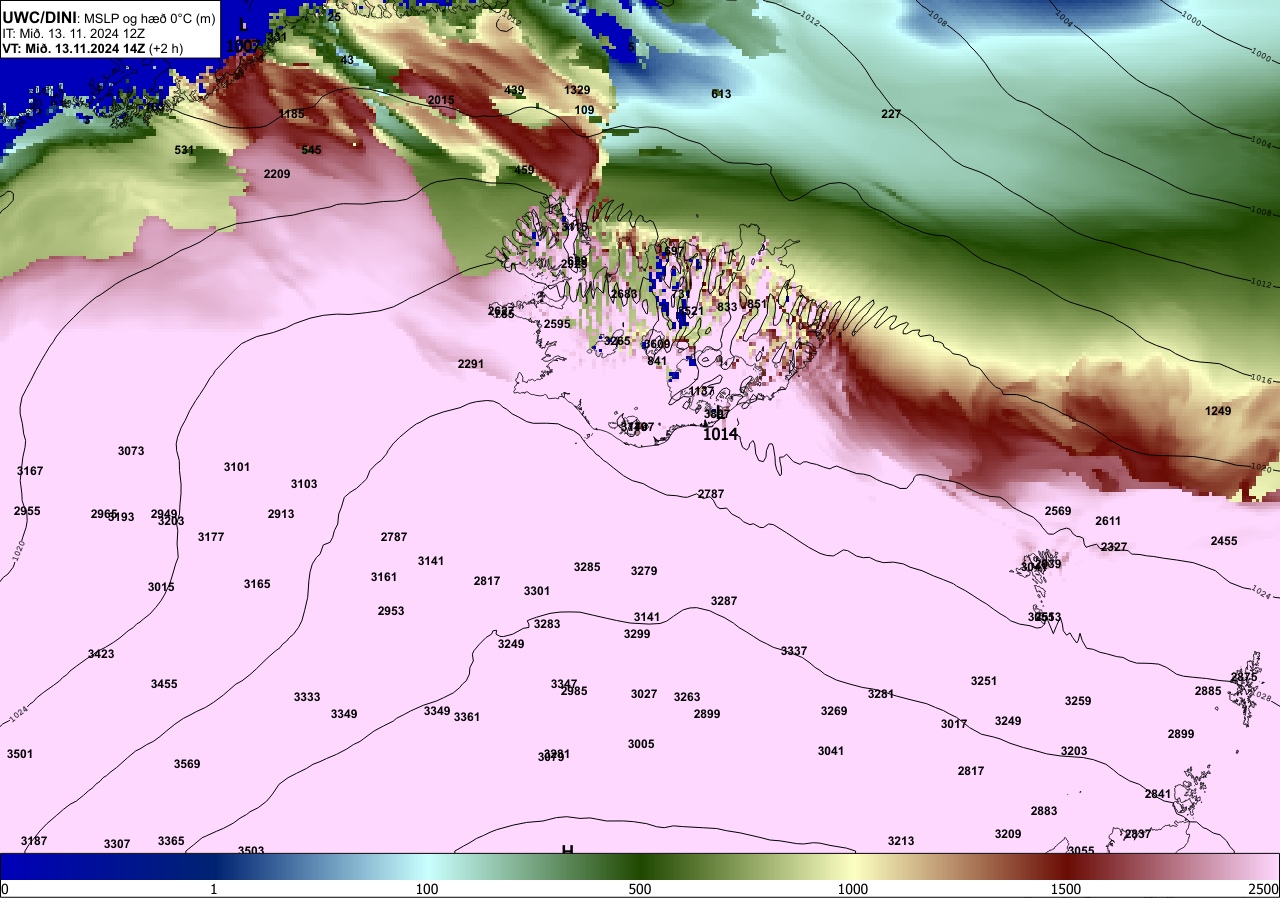Viewport: 1280px width, 898px height.
Task: Click the map value 3287
Action: tap(724, 601)
